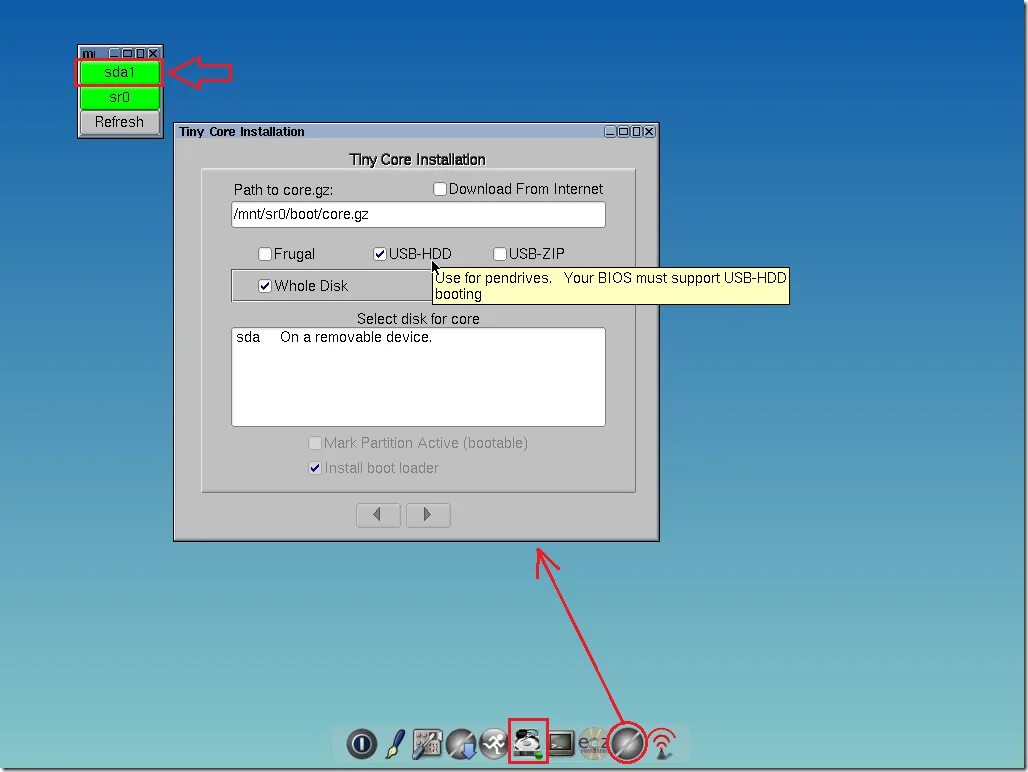Click the Path to core.gz input field
The image size is (1028, 772).
[x=418, y=214]
